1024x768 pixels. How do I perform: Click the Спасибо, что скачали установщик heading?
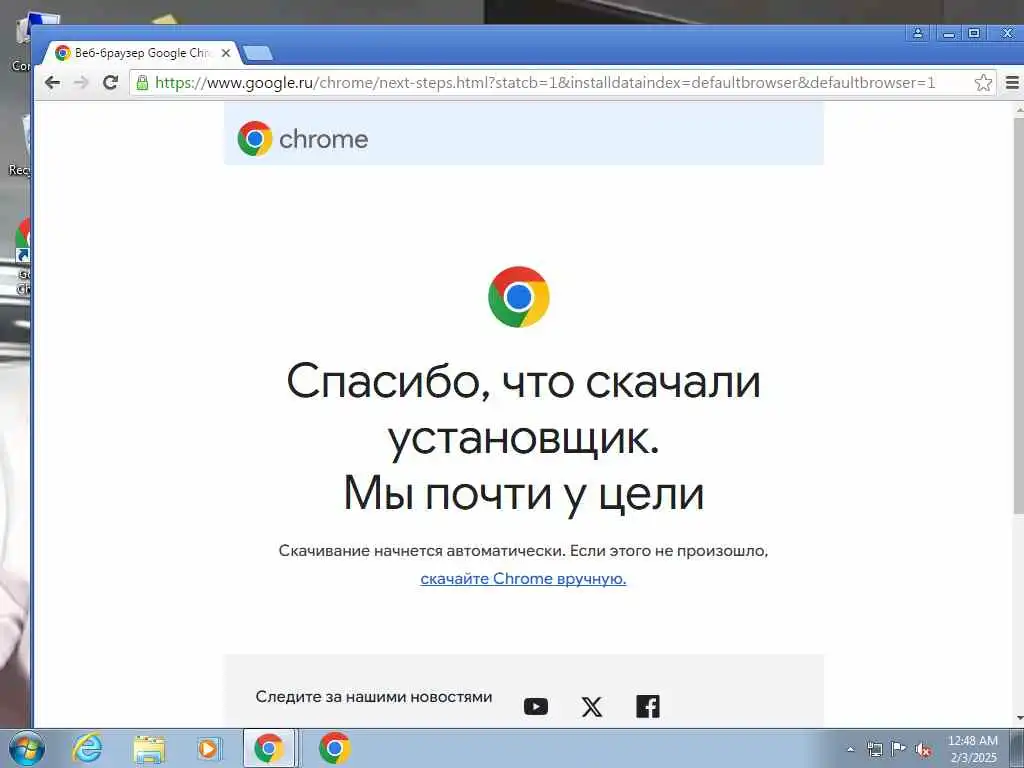tap(523, 409)
